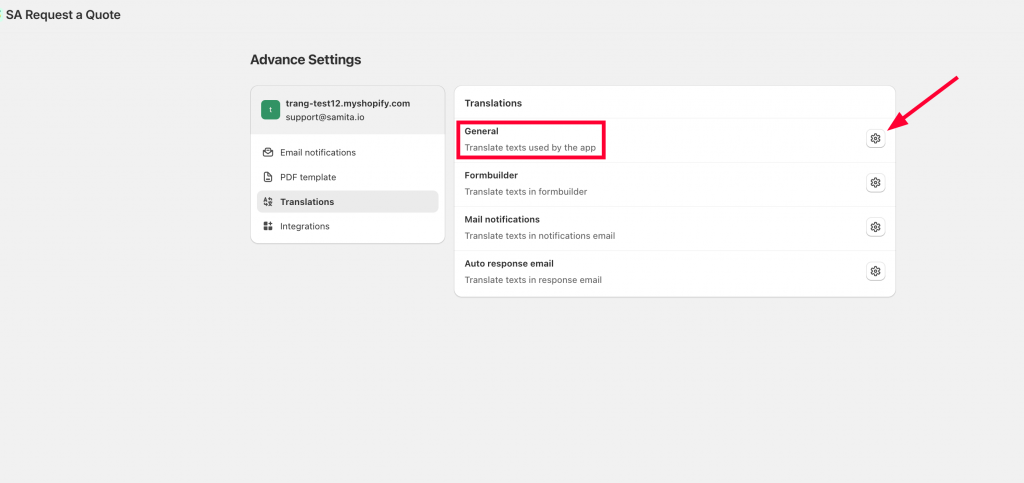Click the green store avatar icon
1024x483 pixels.
(270, 110)
